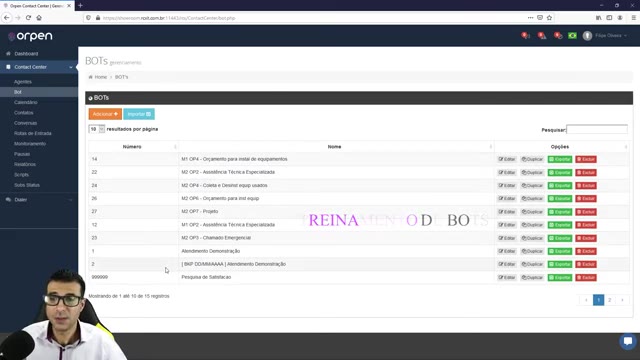Sort table by Número column

132,147
